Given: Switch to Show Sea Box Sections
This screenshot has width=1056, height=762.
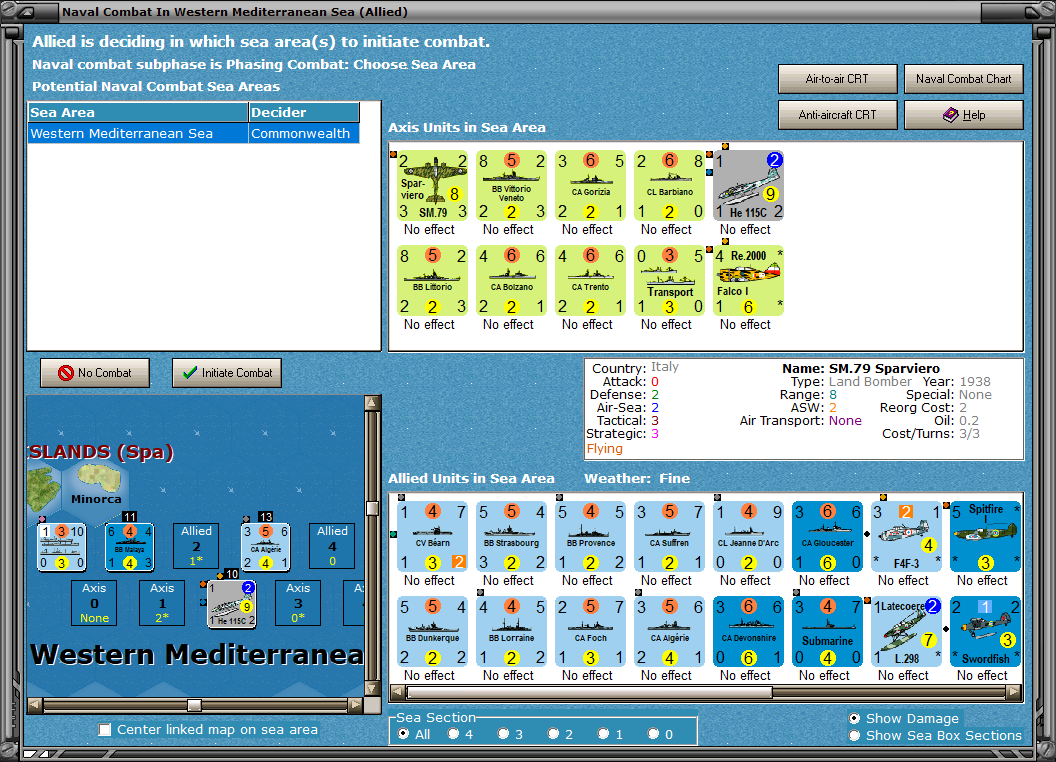Looking at the screenshot, I should pos(855,734).
